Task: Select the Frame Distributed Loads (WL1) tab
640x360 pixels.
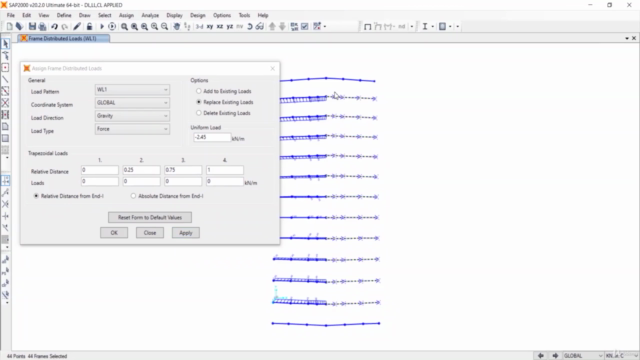Action: pyautogui.click(x=63, y=38)
